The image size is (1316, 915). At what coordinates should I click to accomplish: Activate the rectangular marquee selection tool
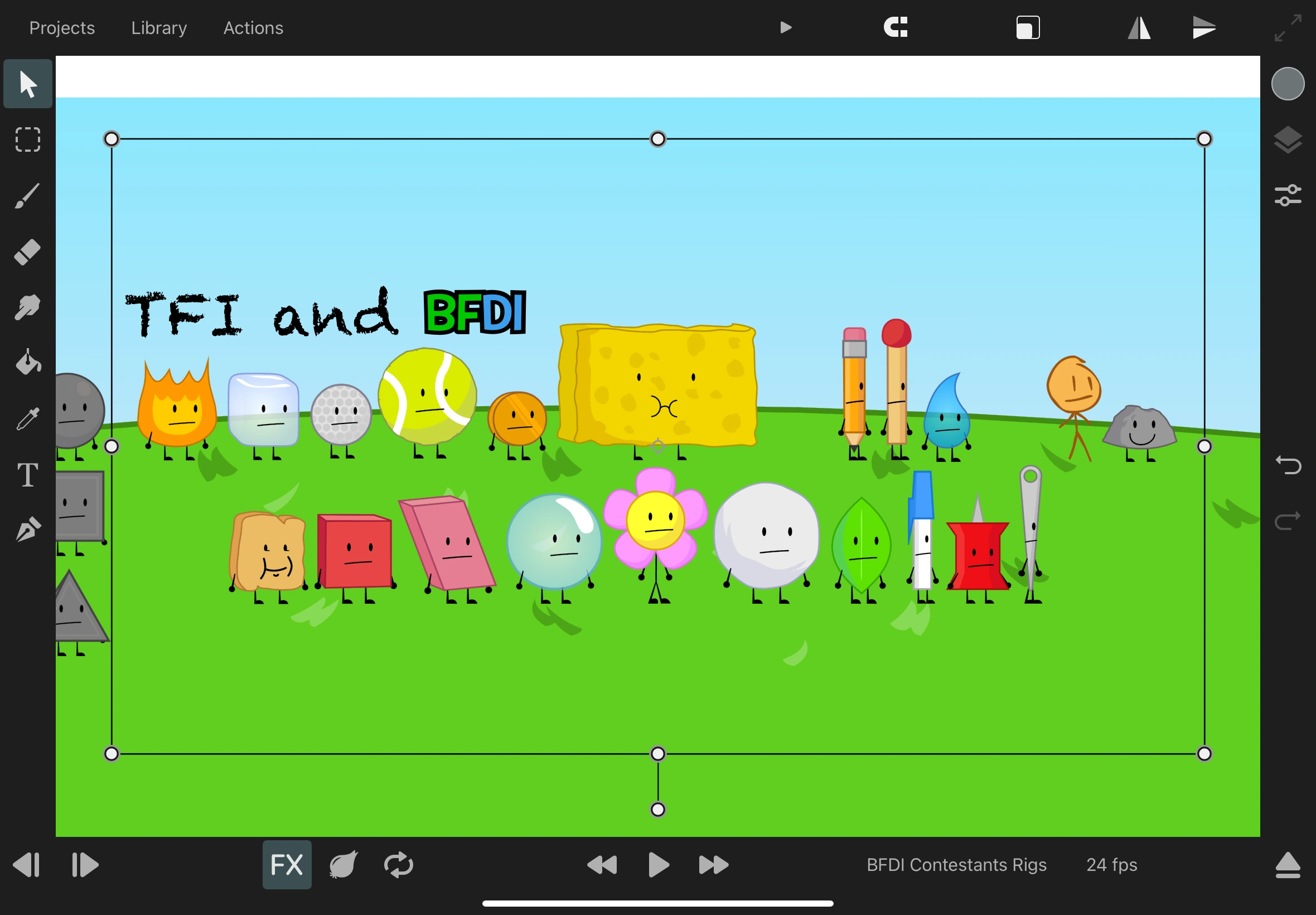27,139
